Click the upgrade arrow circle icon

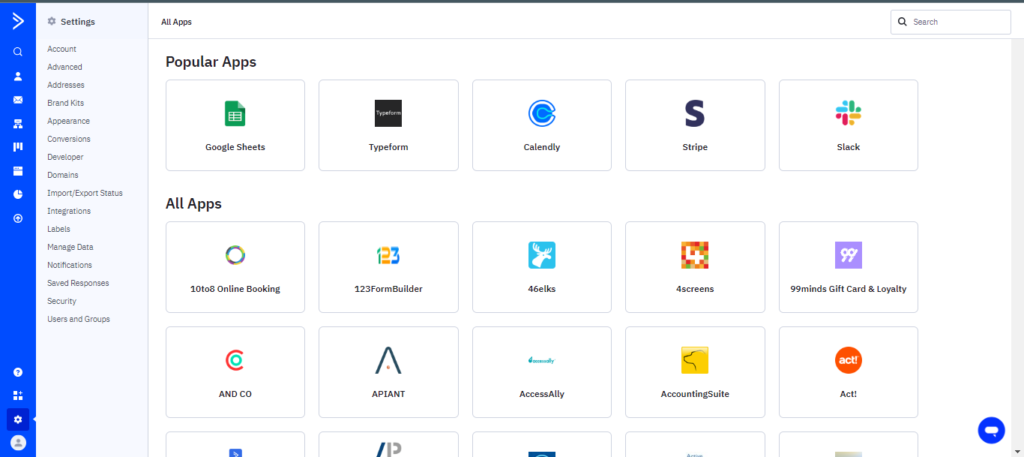18,219
